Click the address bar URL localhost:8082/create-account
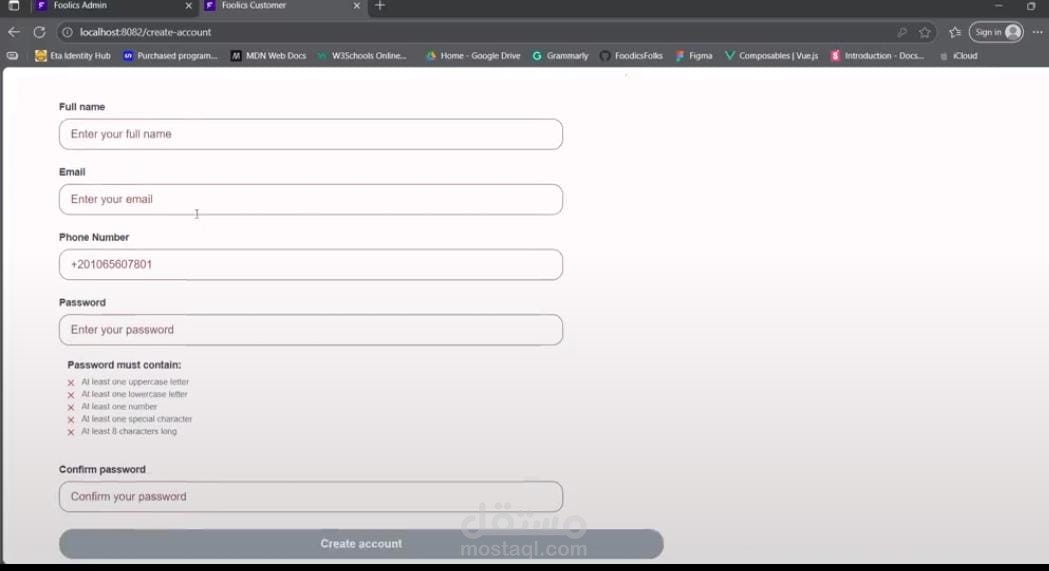 [x=145, y=32]
